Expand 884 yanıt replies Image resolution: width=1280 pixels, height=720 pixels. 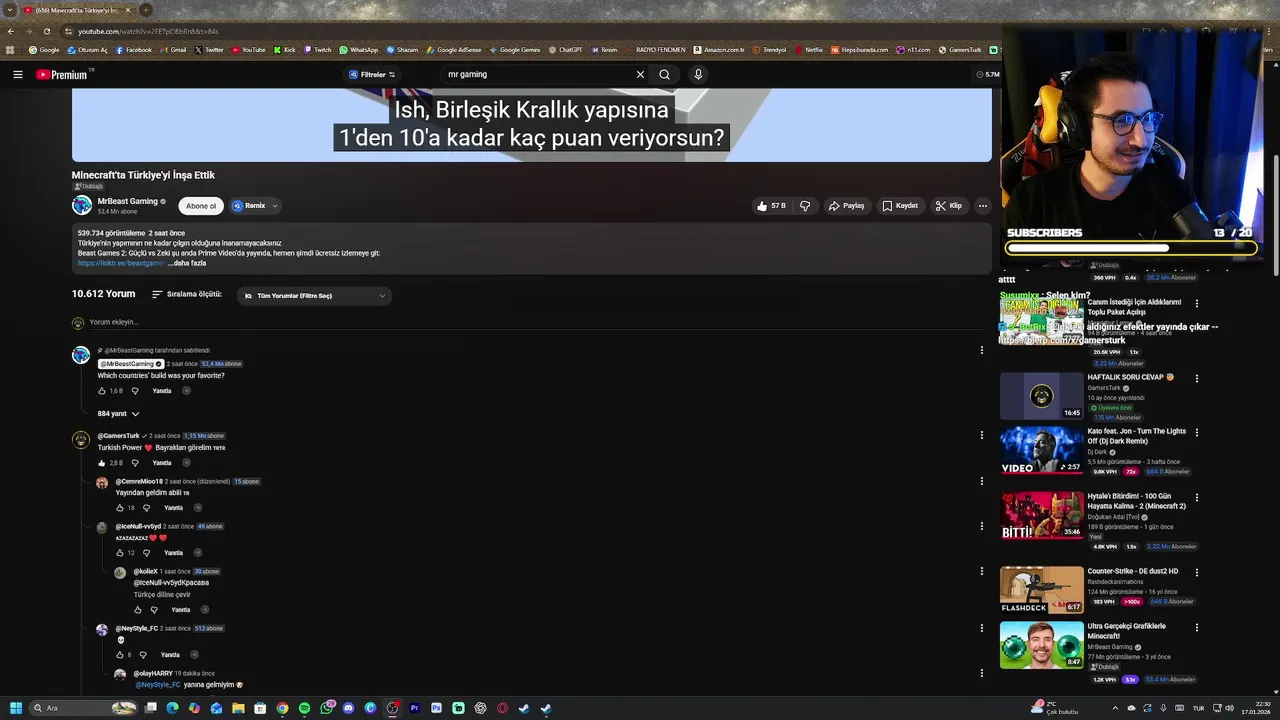tap(118, 414)
